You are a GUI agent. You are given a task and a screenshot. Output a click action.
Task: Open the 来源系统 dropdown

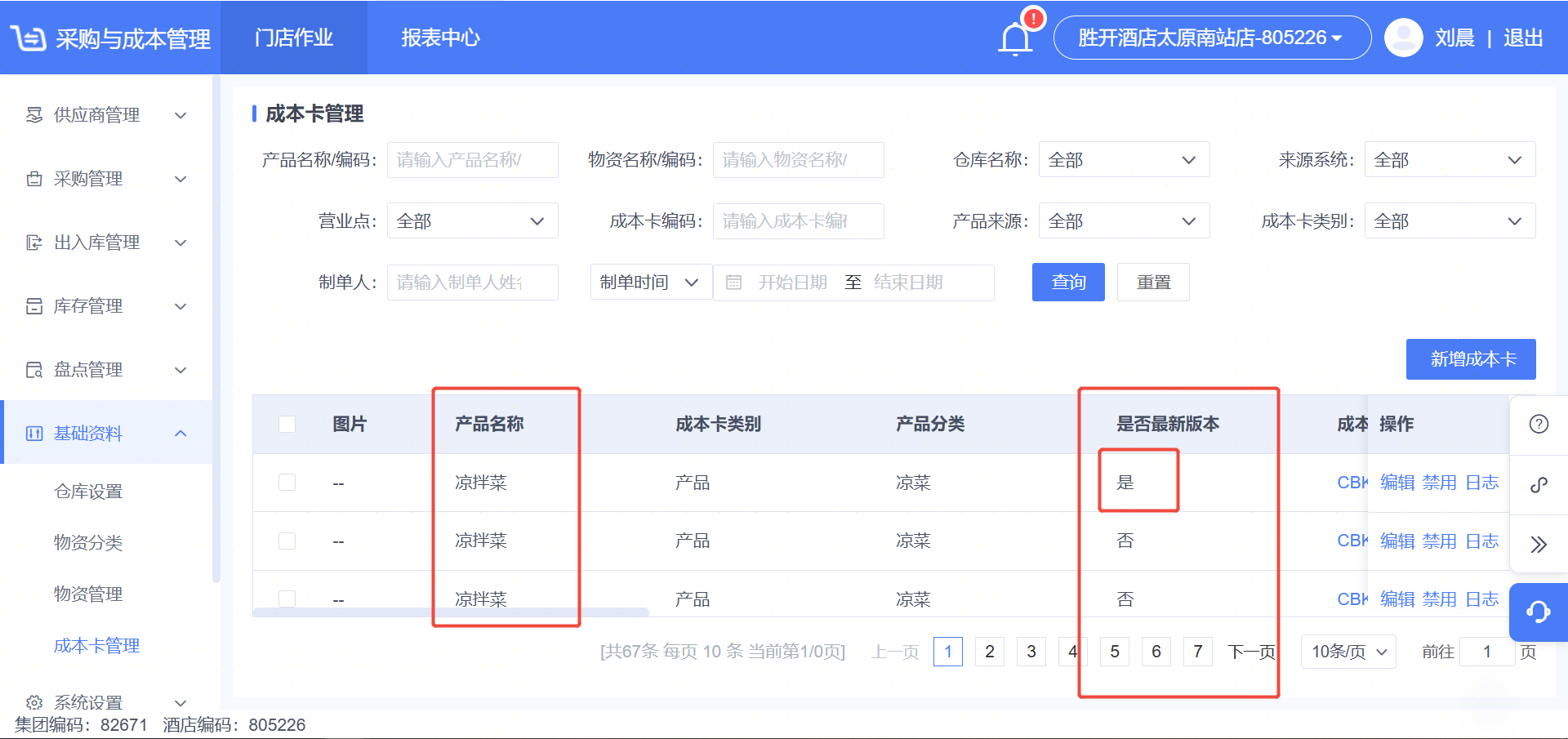[1450, 160]
